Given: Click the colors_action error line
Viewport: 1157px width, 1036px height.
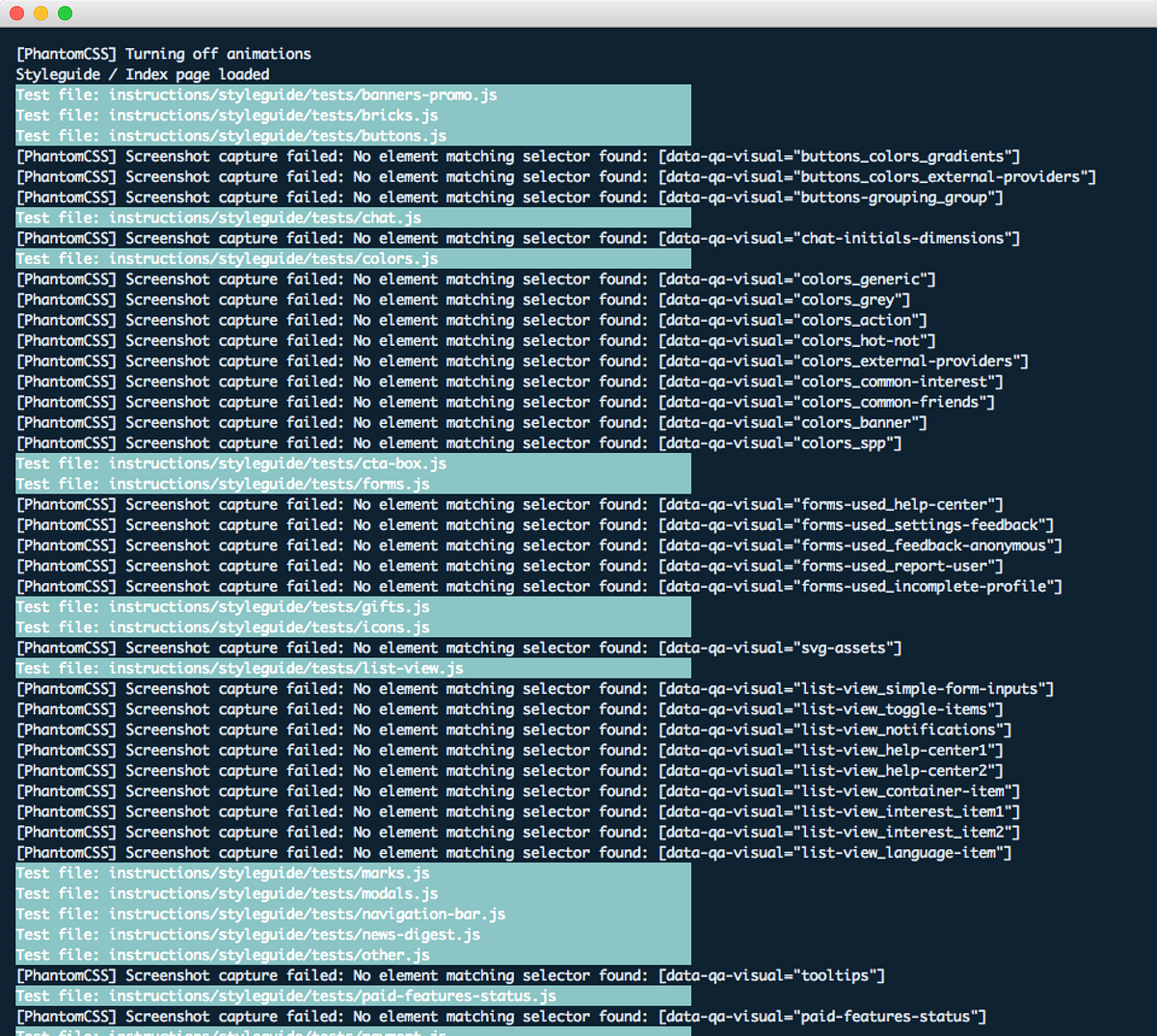Looking at the screenshot, I should coord(471,320).
